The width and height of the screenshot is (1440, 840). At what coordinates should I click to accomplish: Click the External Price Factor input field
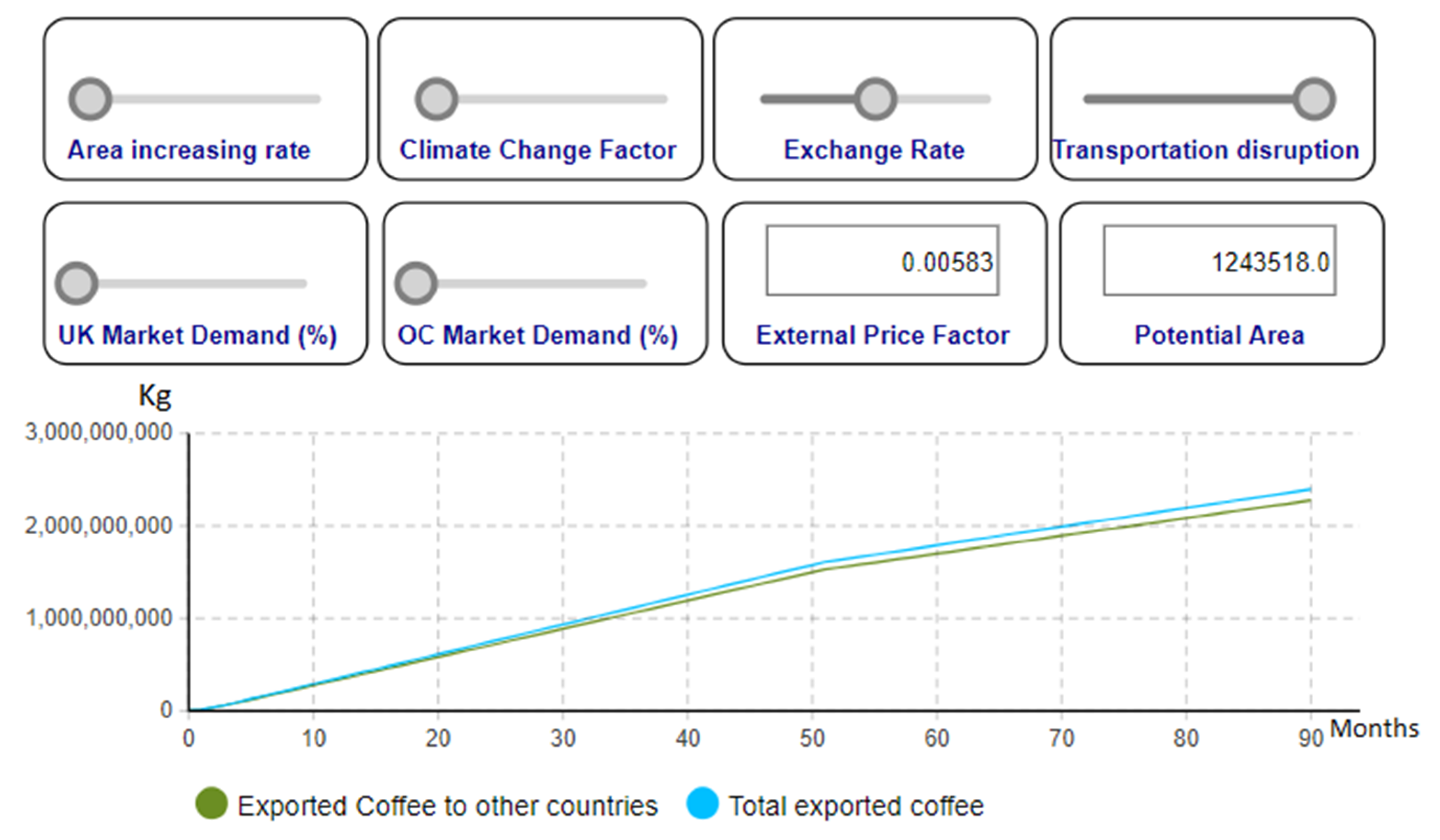point(882,261)
